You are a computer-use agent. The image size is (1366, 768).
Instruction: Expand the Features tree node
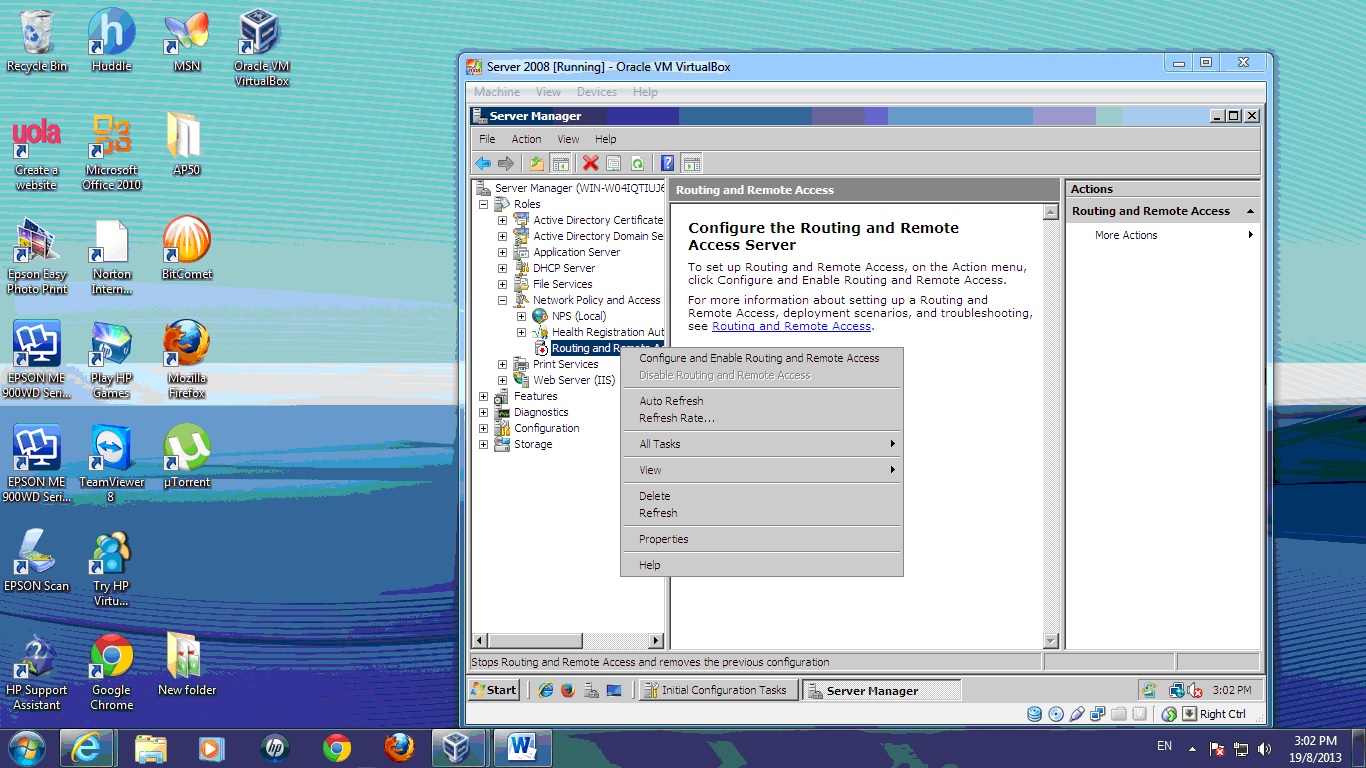pos(484,396)
